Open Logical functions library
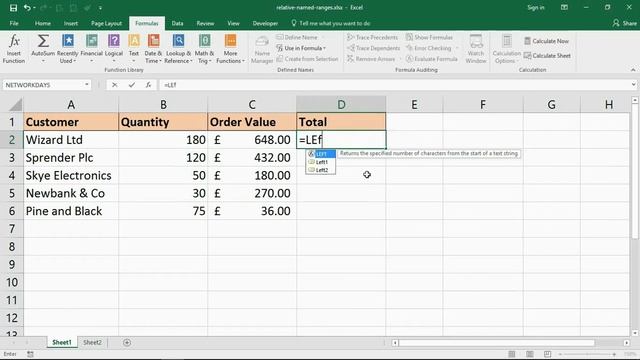640x360 pixels. point(114,48)
